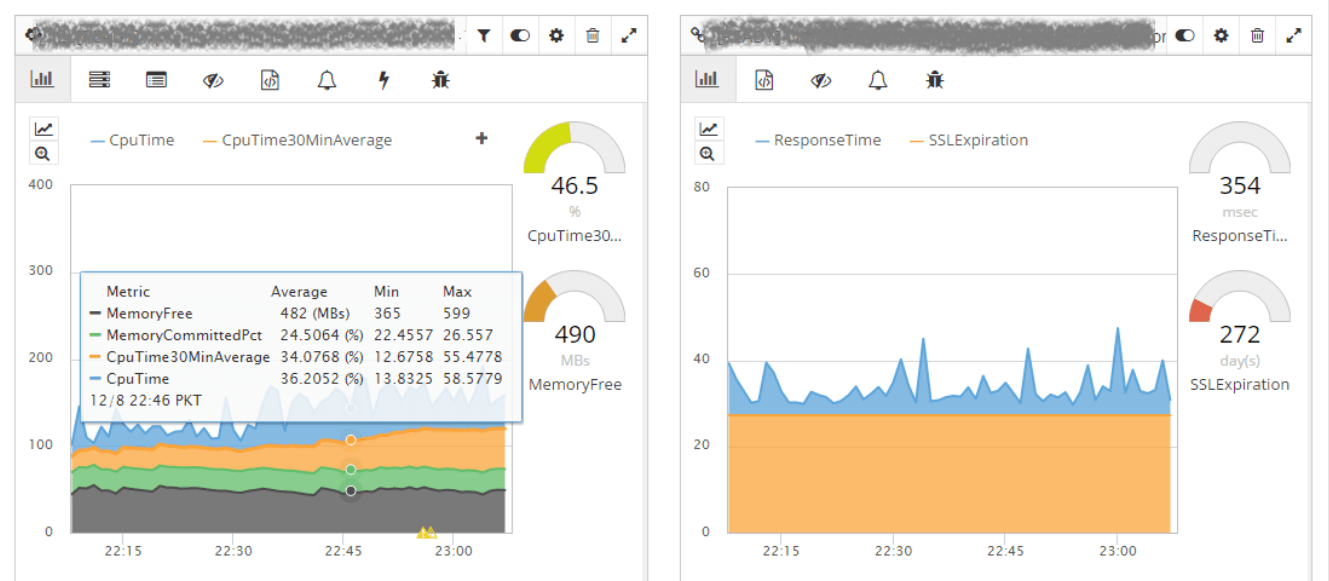This screenshot has width=1329, height=581.
Task: Open settings gear on the CpuTime widget
Action: coord(556,36)
